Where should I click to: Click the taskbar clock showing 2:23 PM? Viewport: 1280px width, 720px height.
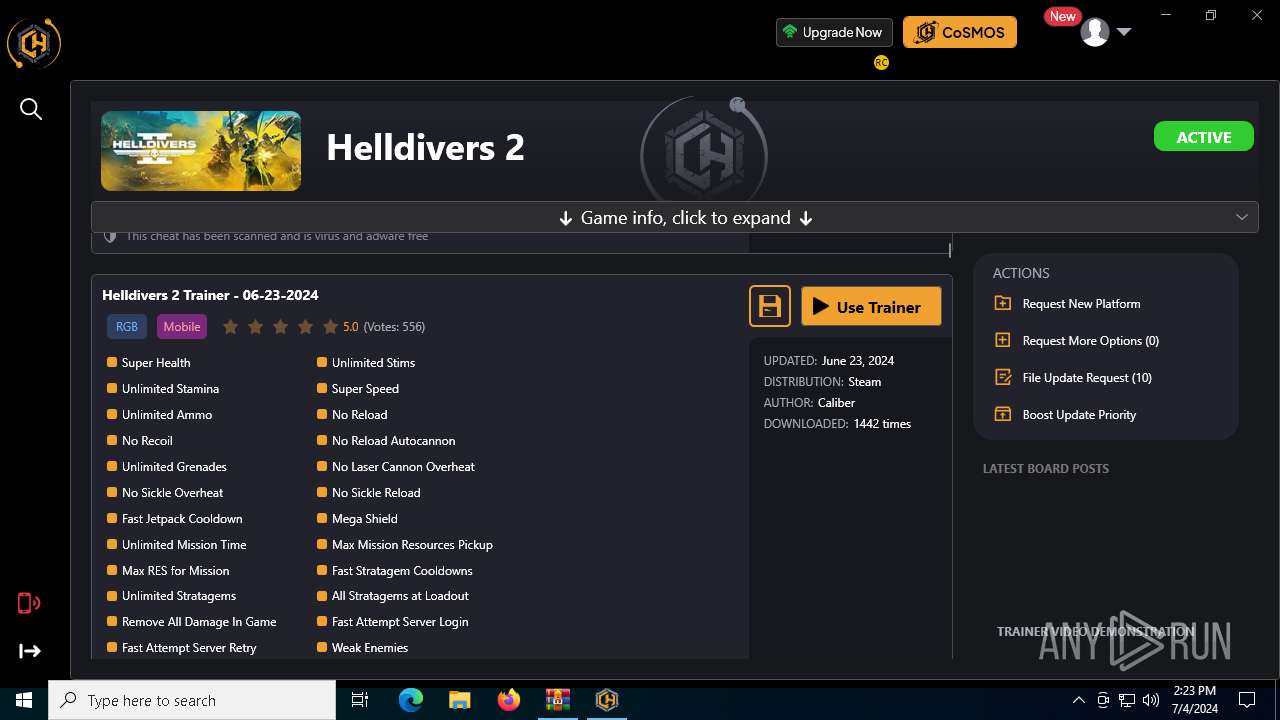point(1195,699)
